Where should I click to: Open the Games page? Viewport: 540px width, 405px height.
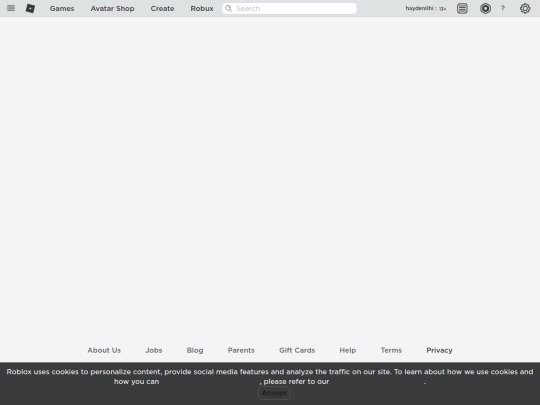[x=62, y=9]
